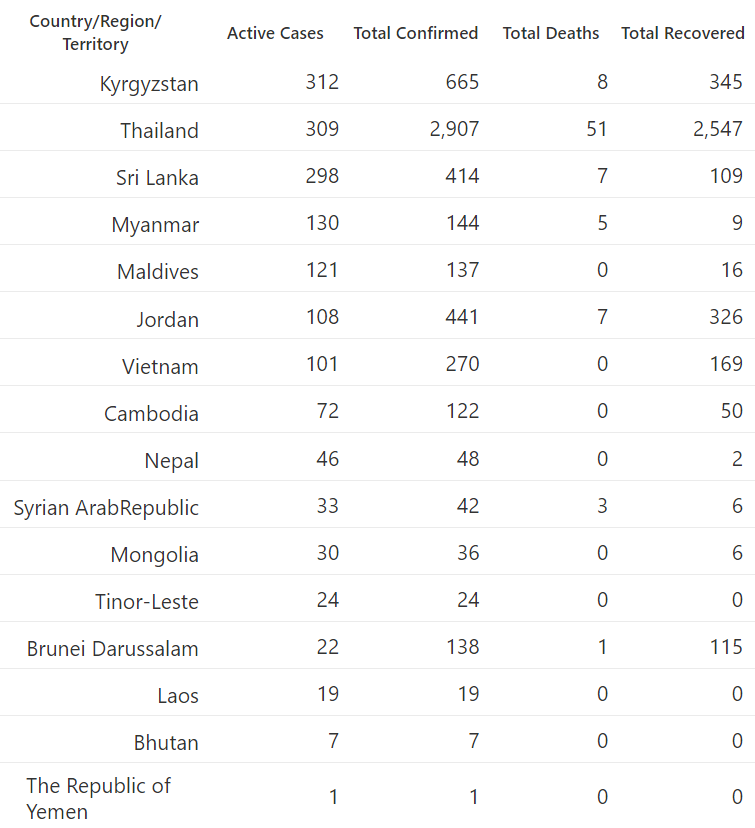Select the Kyrgyzstan row label
The image size is (755, 828).
149,84
